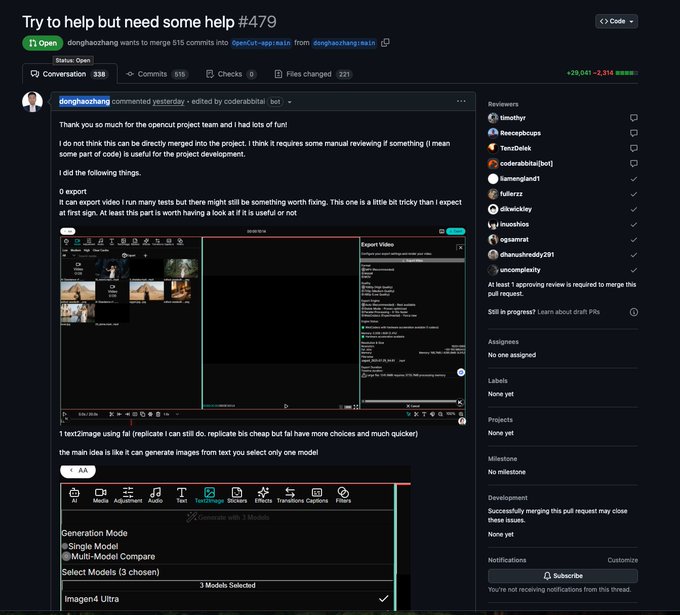Click the 'Generate with 3 Models' button
The height and width of the screenshot is (615, 680).
tap(228, 517)
